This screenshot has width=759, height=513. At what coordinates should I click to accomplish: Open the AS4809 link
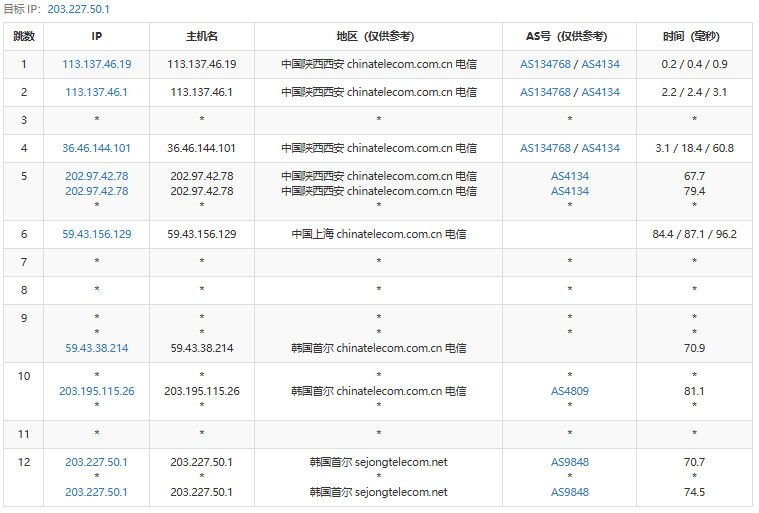coord(570,391)
